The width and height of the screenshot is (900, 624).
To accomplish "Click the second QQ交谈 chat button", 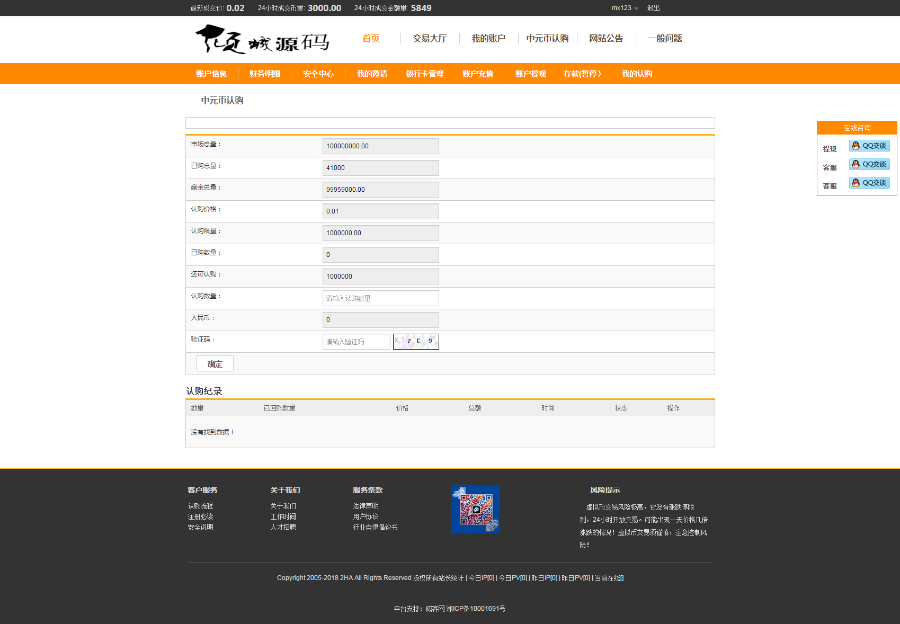I will [869, 164].
